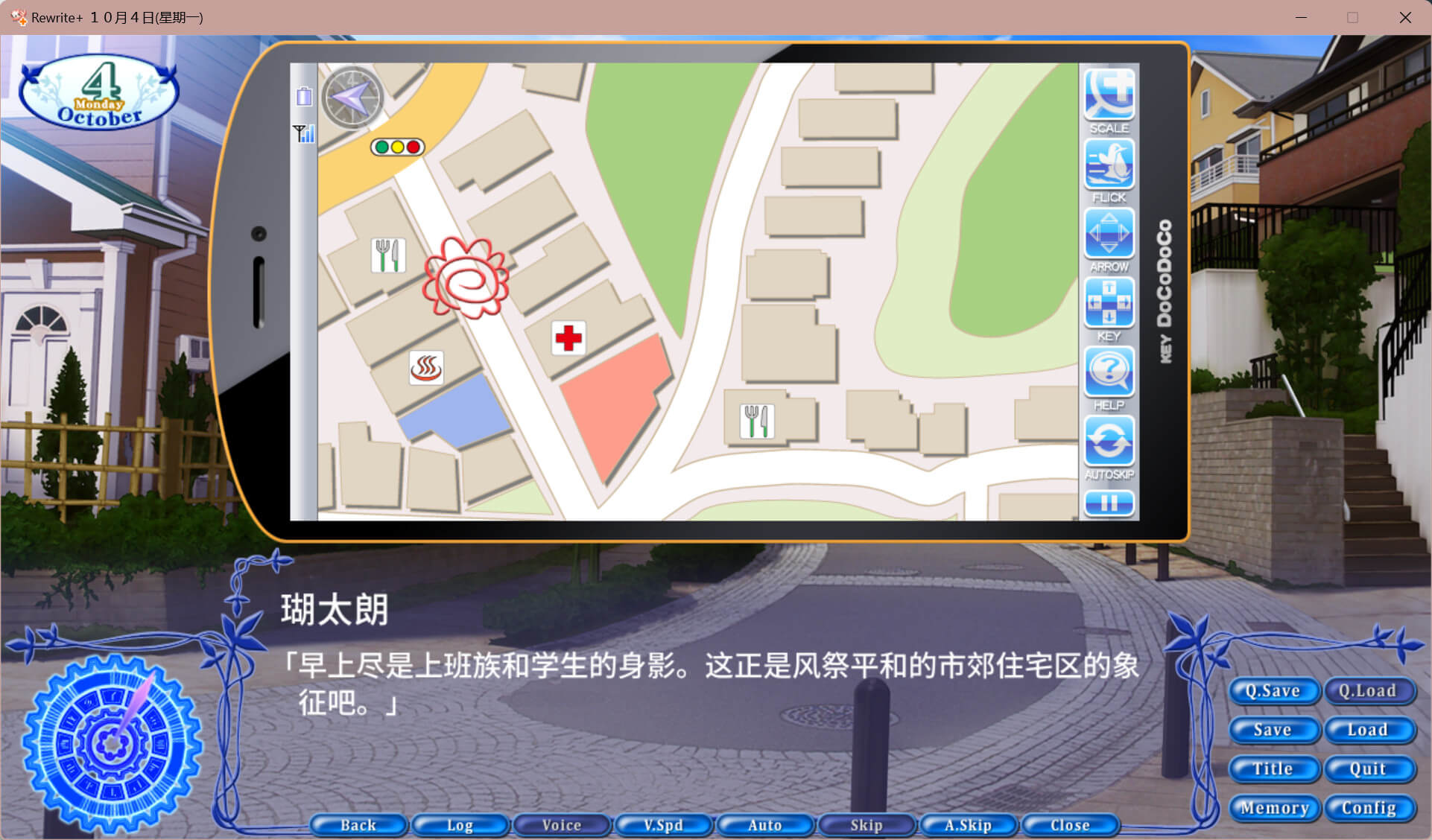The width and height of the screenshot is (1432, 840).
Task: Select the KEY direction-pad icon
Action: (1109, 302)
